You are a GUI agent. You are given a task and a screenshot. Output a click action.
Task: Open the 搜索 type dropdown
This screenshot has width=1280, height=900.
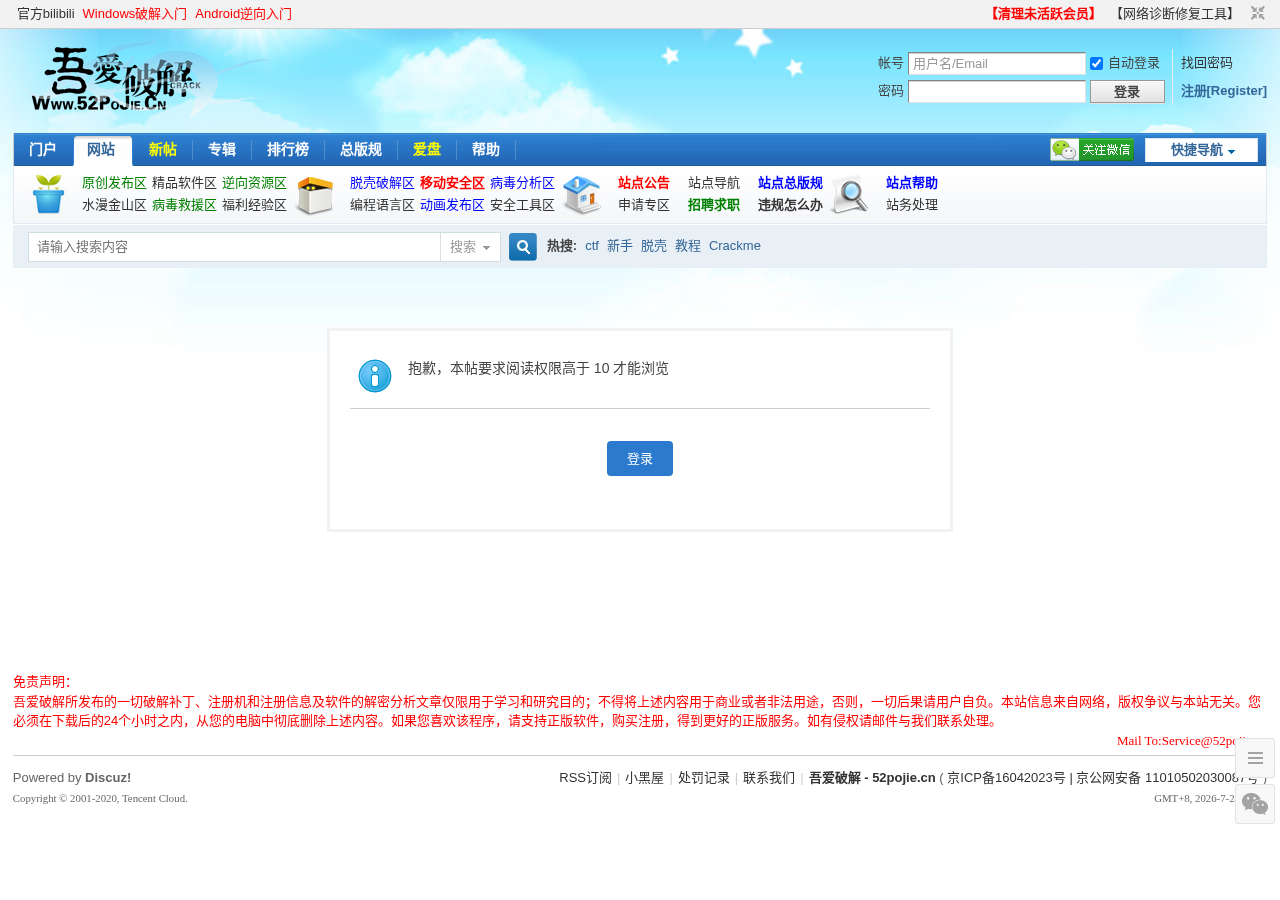470,247
